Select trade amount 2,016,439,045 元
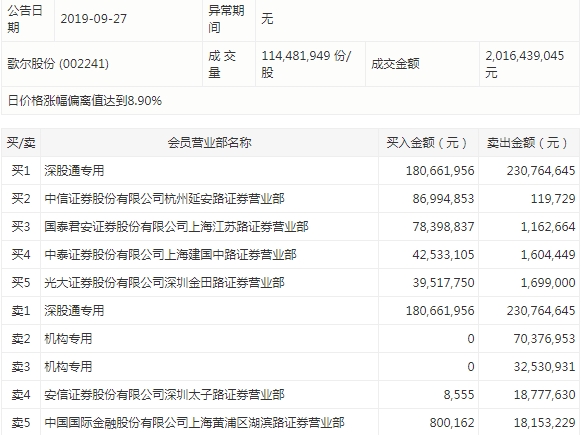This screenshot has height=435, width=583. (x=525, y=64)
